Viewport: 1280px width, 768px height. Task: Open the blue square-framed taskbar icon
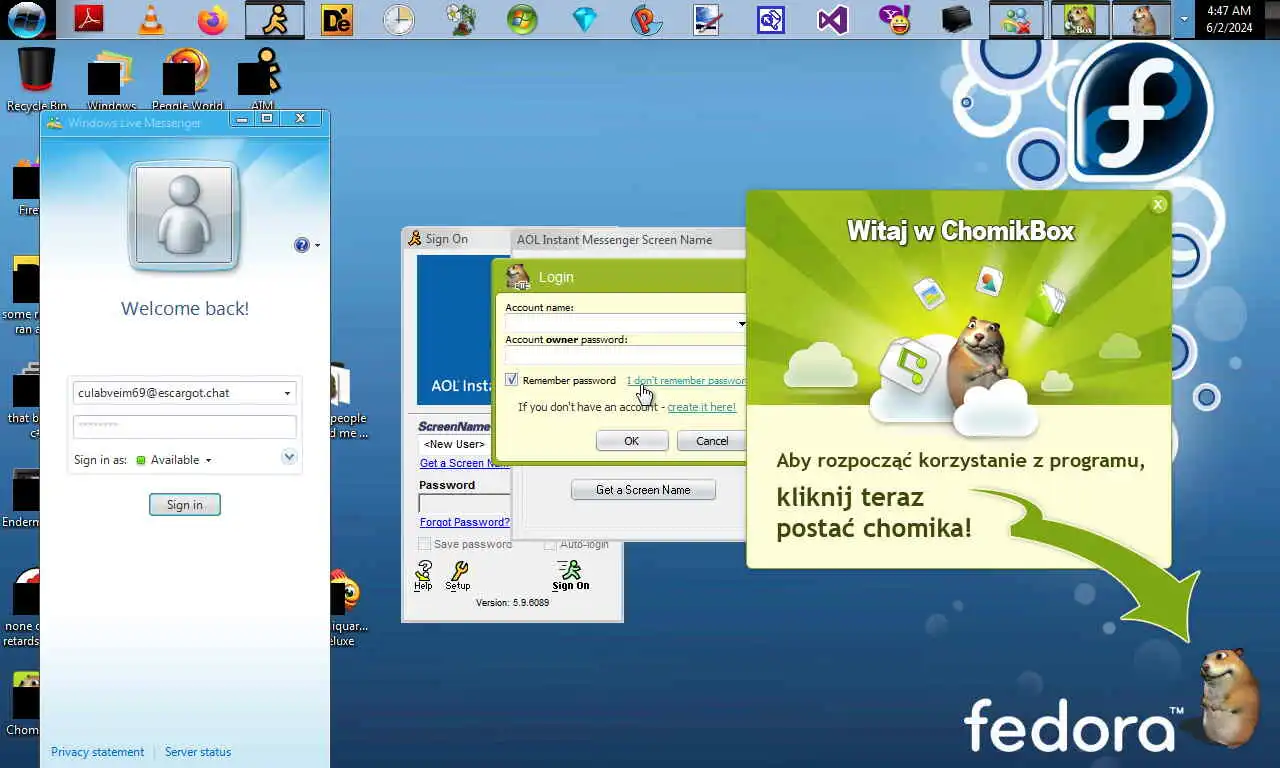(770, 19)
